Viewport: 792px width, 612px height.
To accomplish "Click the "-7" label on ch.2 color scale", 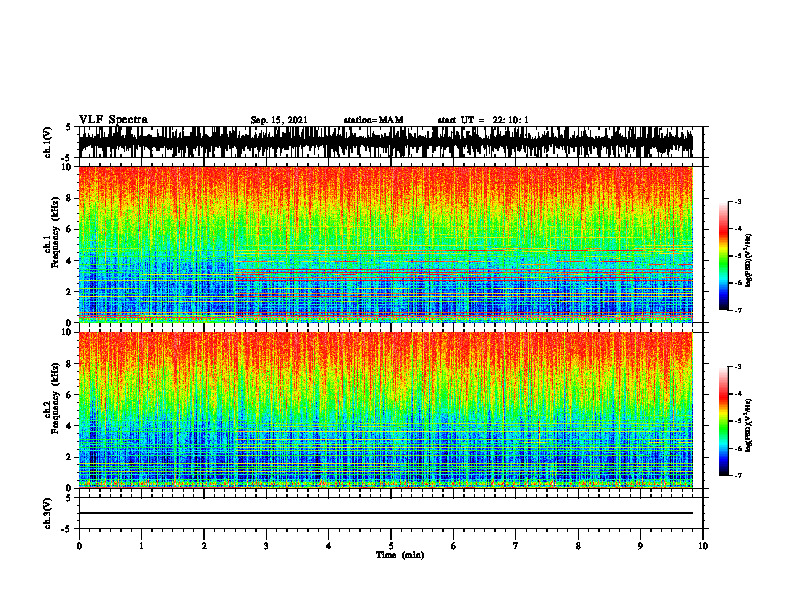I will pyautogui.click(x=738, y=476).
